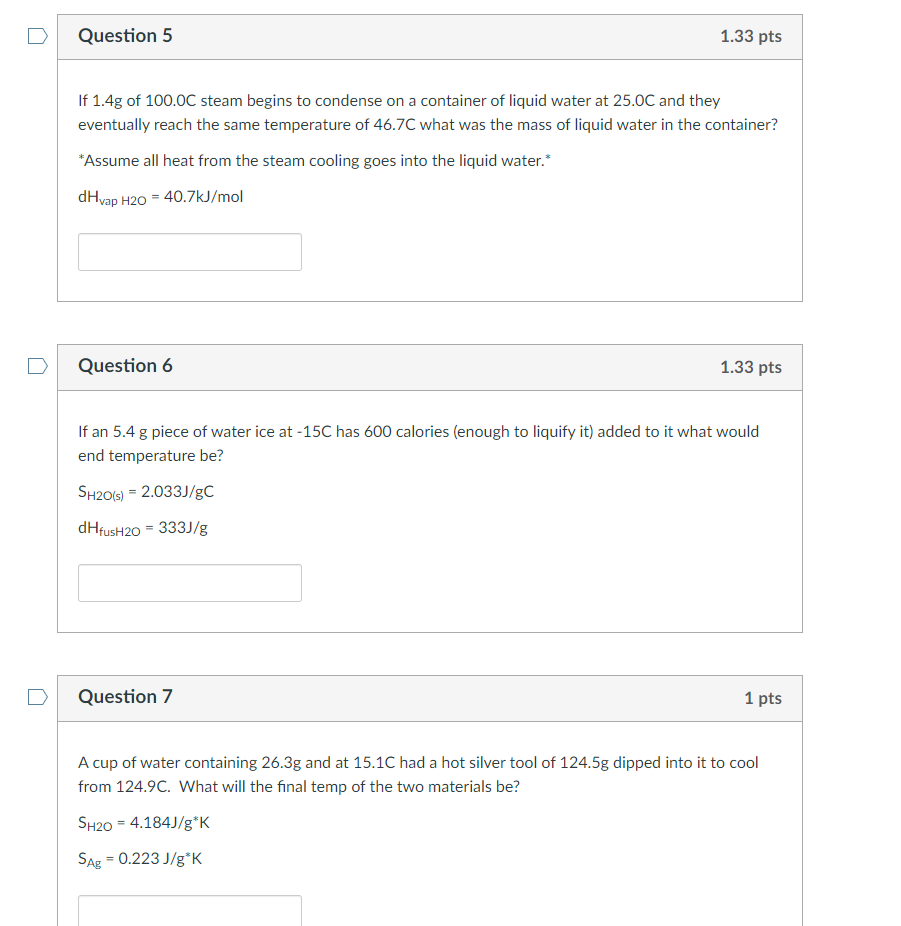The width and height of the screenshot is (901, 926).
Task: Click the 1 pts label for Question 7
Action: coord(763,698)
